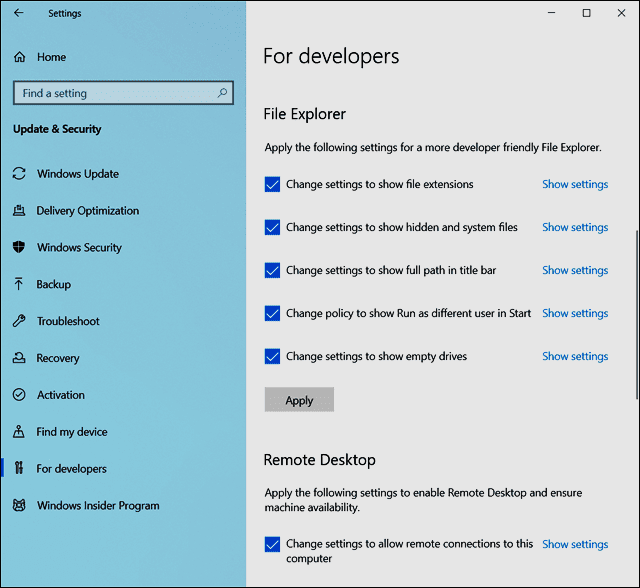The image size is (640, 588).
Task: Show settings for Run as different user
Action: coord(575,313)
